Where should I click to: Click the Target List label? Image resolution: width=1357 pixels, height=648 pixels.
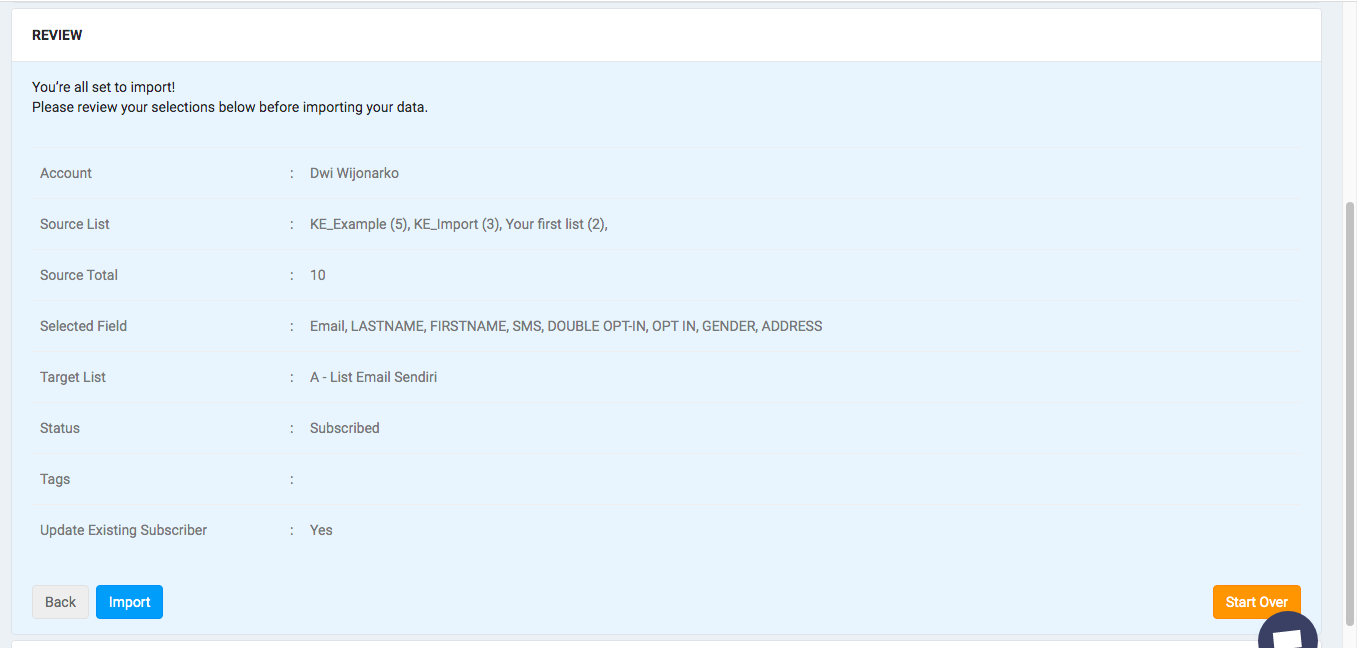click(73, 377)
